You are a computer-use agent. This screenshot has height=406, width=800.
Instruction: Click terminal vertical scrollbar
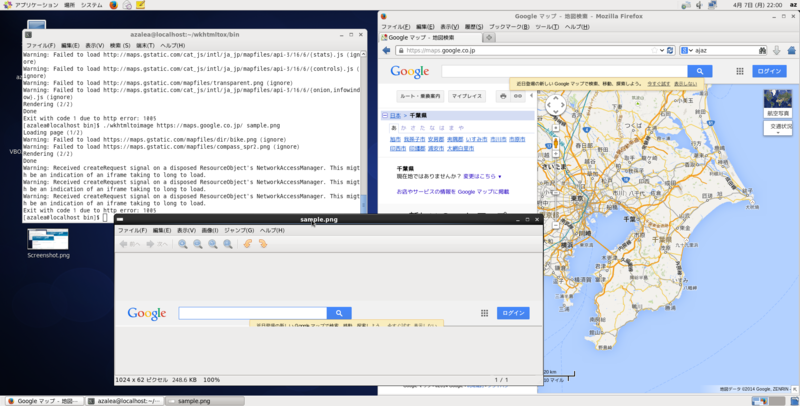[363, 132]
